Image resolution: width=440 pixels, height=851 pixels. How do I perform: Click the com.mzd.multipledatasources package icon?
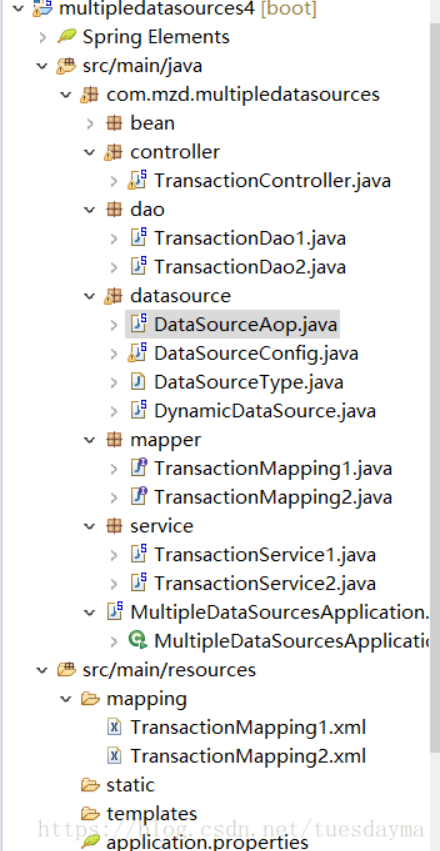90,94
